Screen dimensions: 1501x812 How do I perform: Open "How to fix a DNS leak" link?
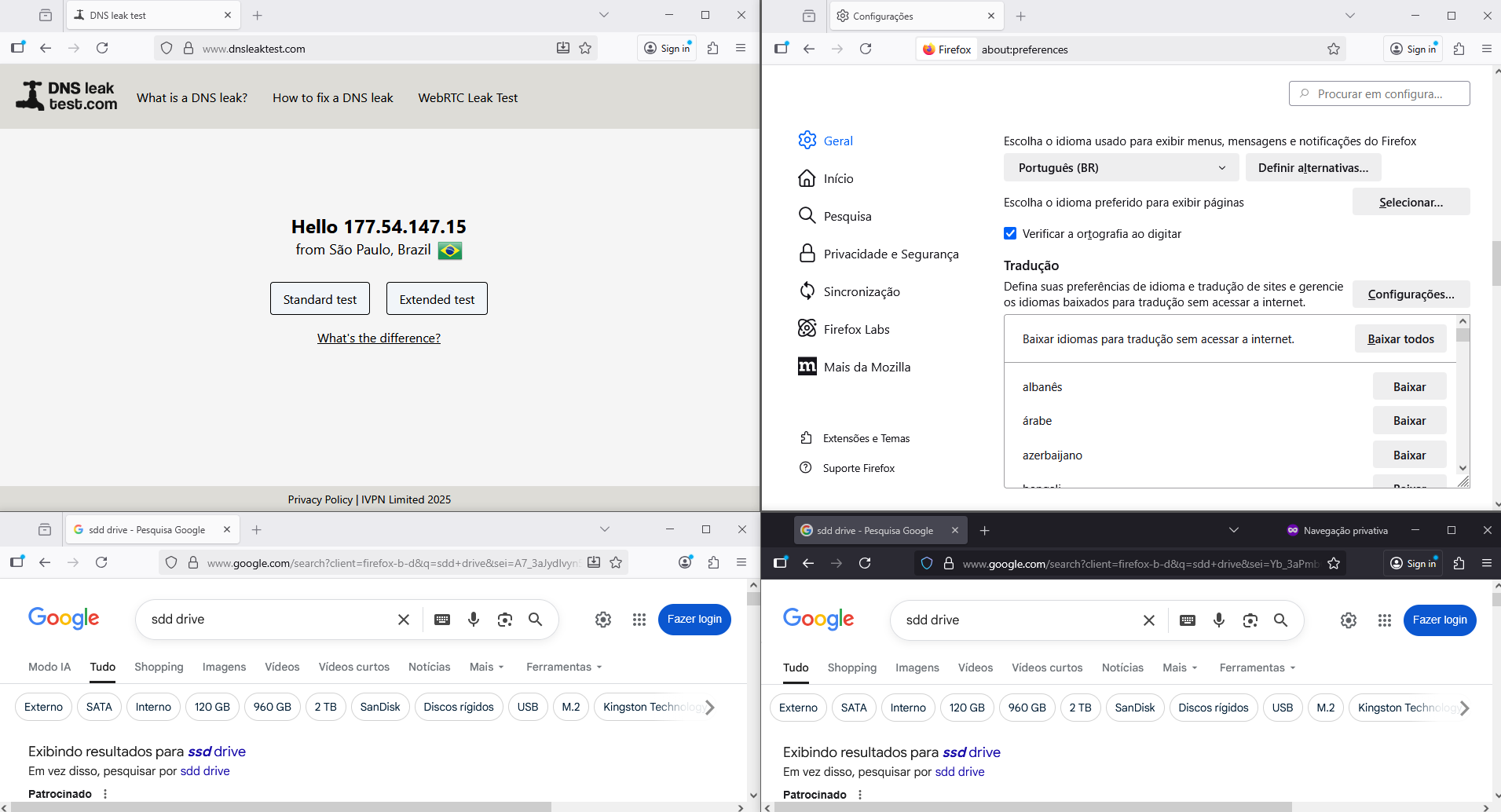tap(333, 98)
